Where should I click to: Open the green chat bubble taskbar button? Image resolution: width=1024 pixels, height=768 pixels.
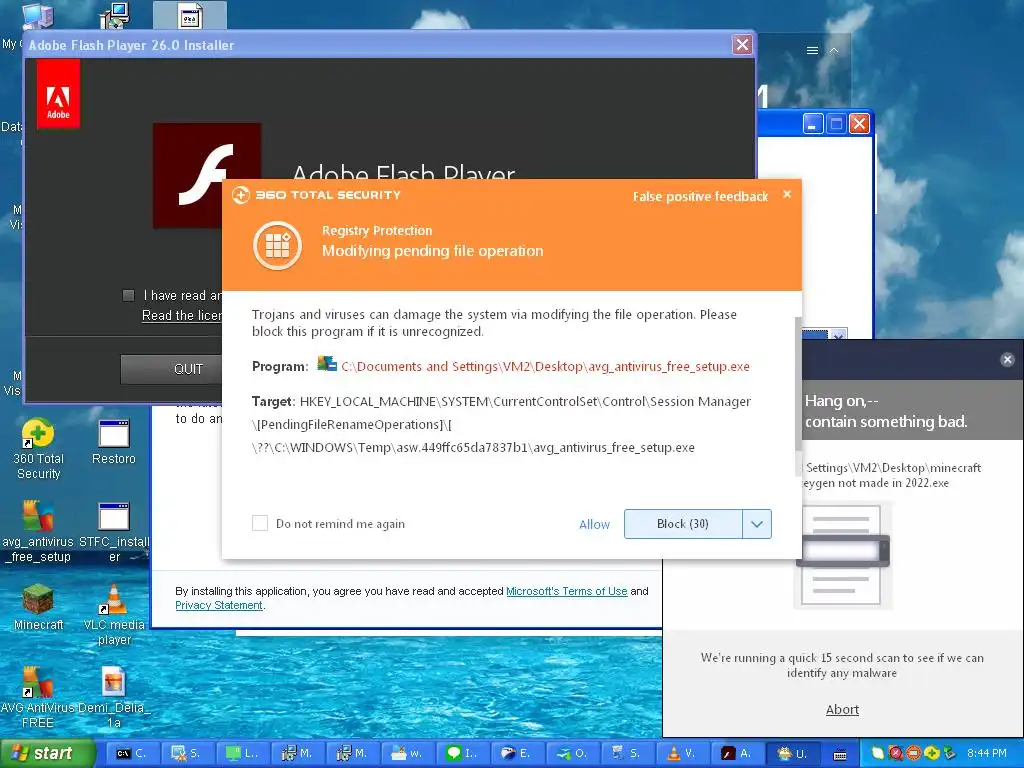461,753
